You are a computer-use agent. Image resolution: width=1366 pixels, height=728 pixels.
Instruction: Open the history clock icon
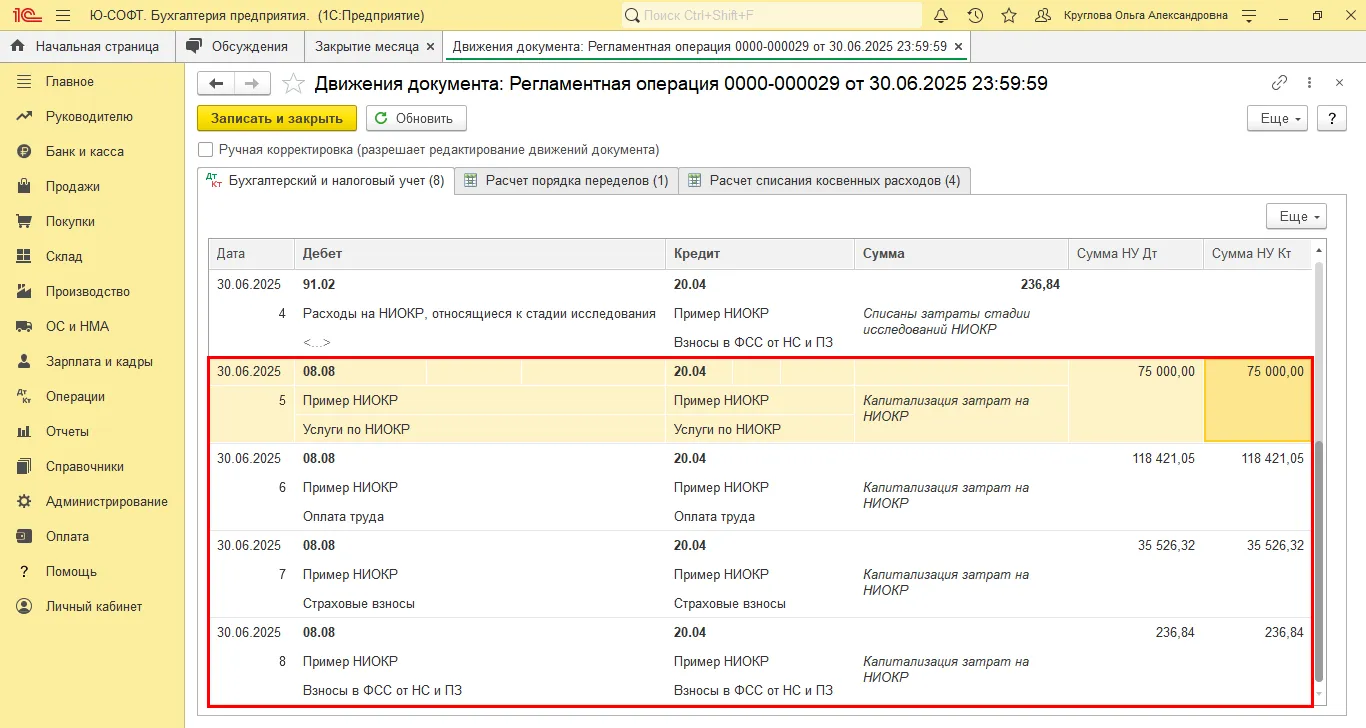975,15
